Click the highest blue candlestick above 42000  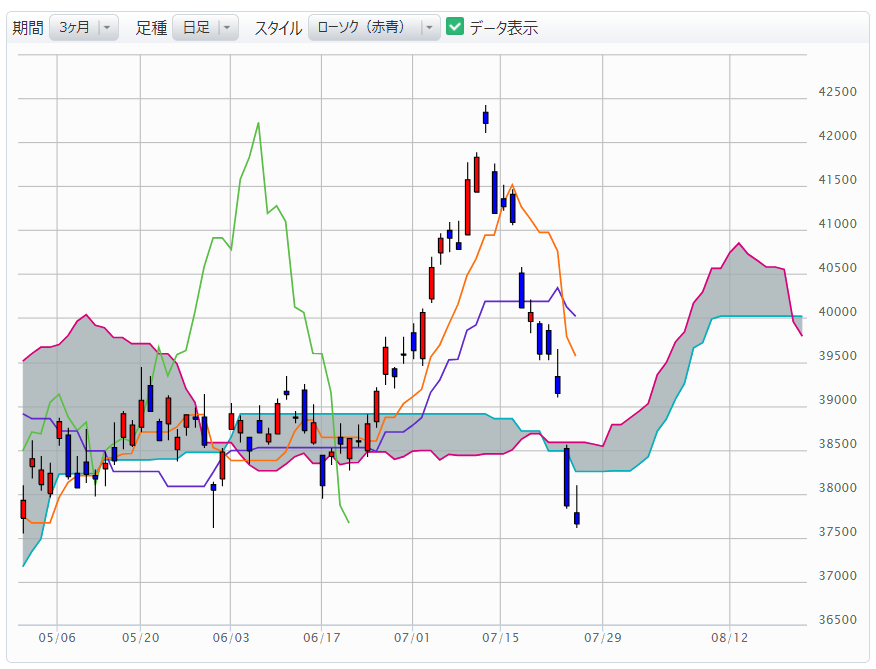coord(485,118)
